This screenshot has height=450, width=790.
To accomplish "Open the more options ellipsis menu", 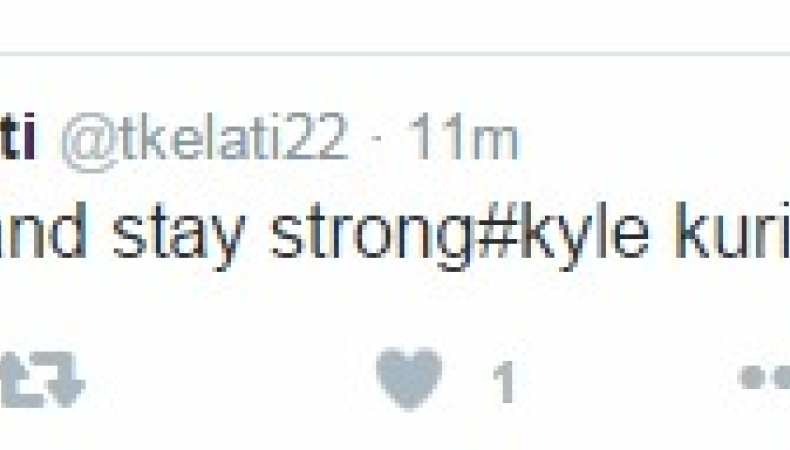I will tap(764, 377).
